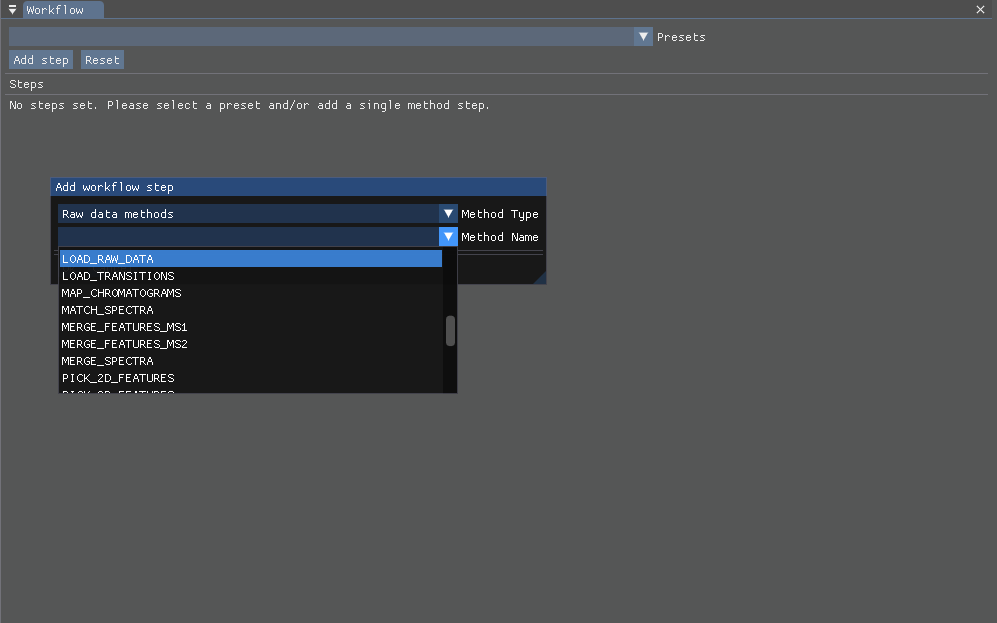Click the Raw data methods combo field
Image resolution: width=997 pixels, height=623 pixels.
[249, 214]
